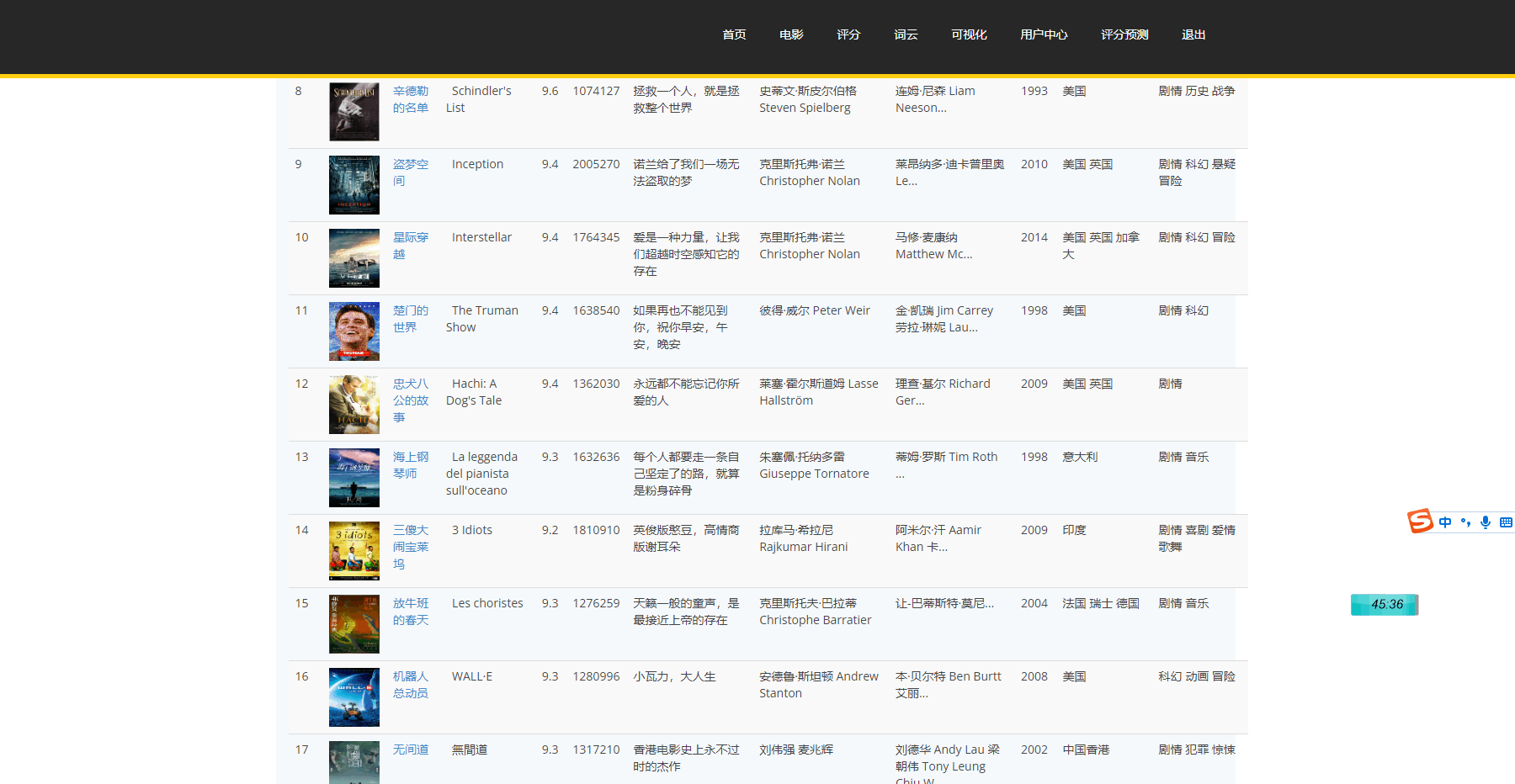Image resolution: width=1515 pixels, height=784 pixels.
Task: Open the 词云 page
Action: (x=906, y=34)
